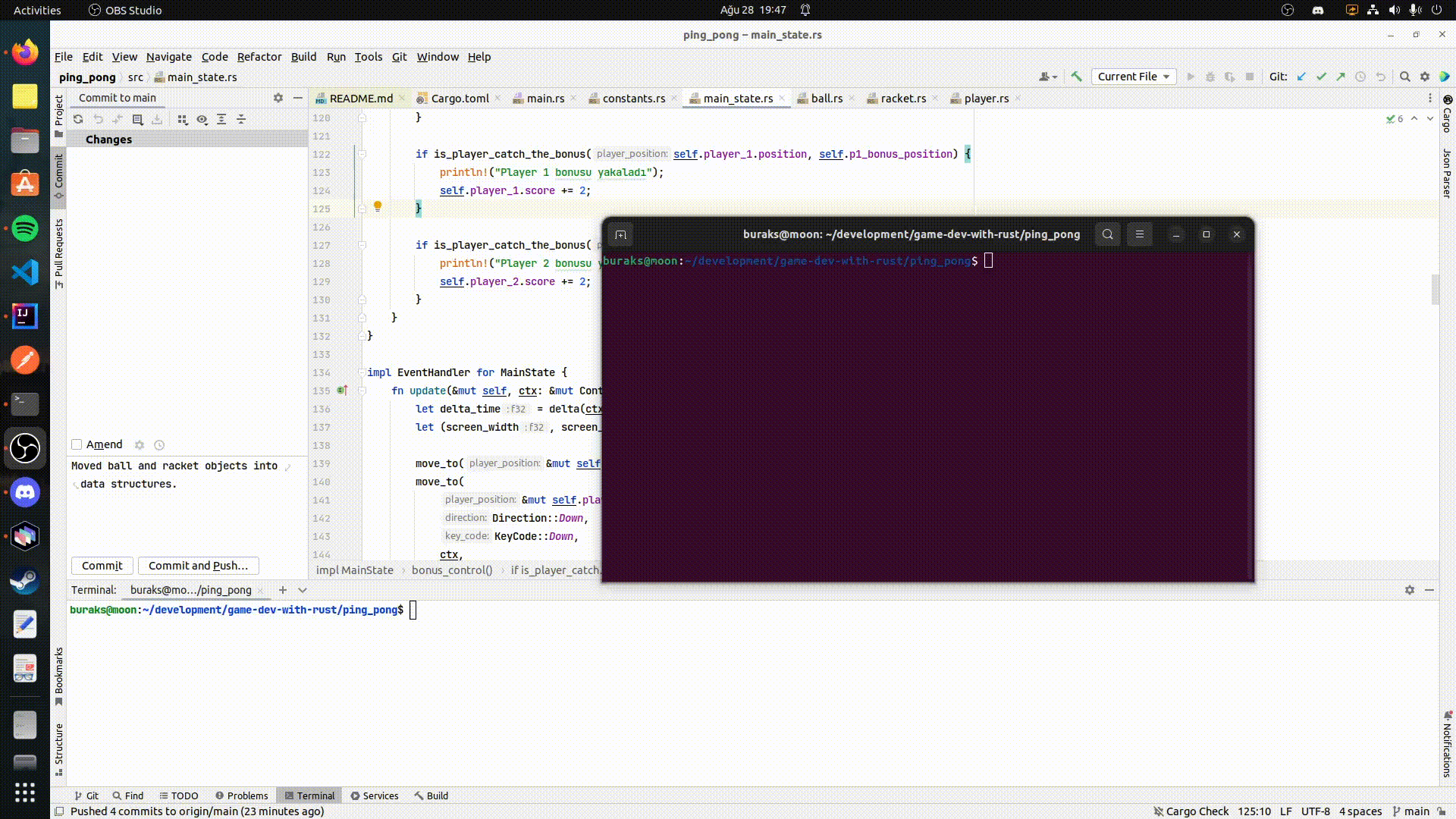Image resolution: width=1456 pixels, height=819 pixels.
Task: Click the yellow intention lightbulb icon
Action: click(378, 206)
